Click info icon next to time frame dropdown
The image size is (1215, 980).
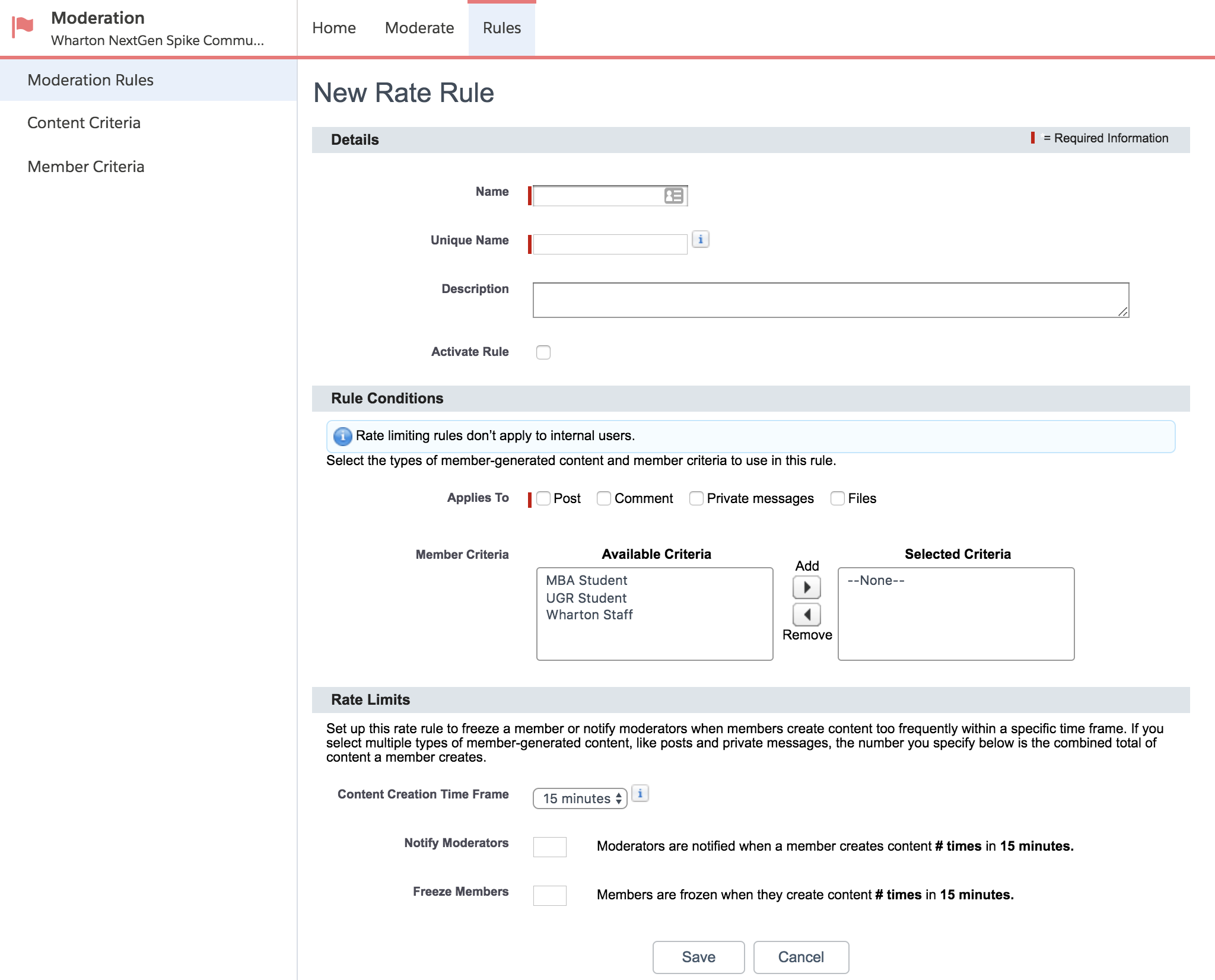640,794
